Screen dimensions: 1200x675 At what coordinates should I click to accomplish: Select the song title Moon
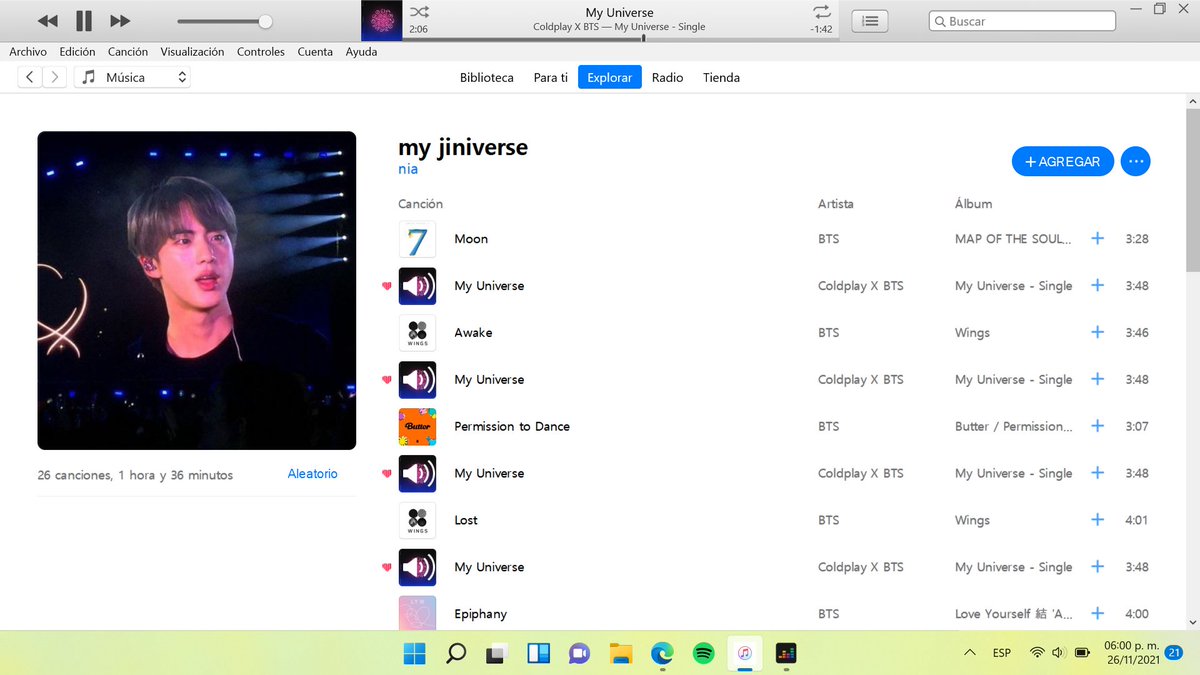tap(471, 239)
